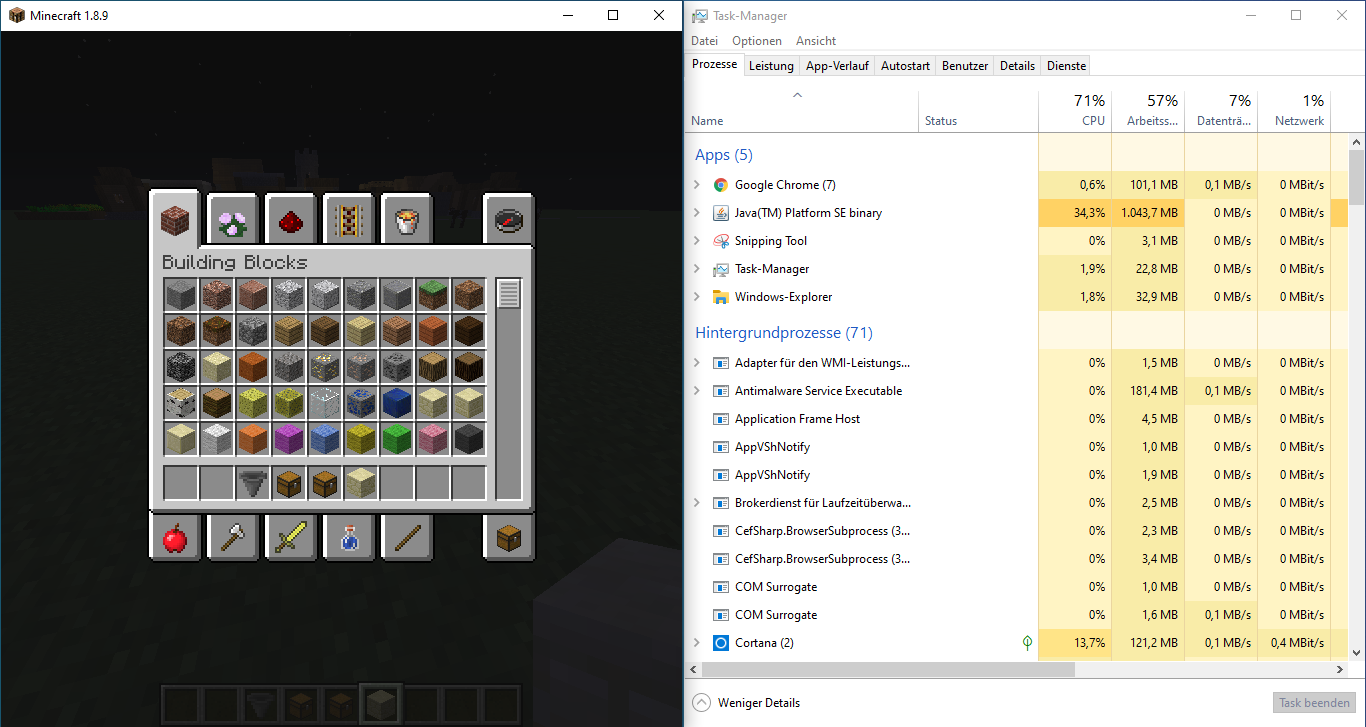
Task: Open the Foodstuffs tab with red apple
Action: tap(175, 539)
